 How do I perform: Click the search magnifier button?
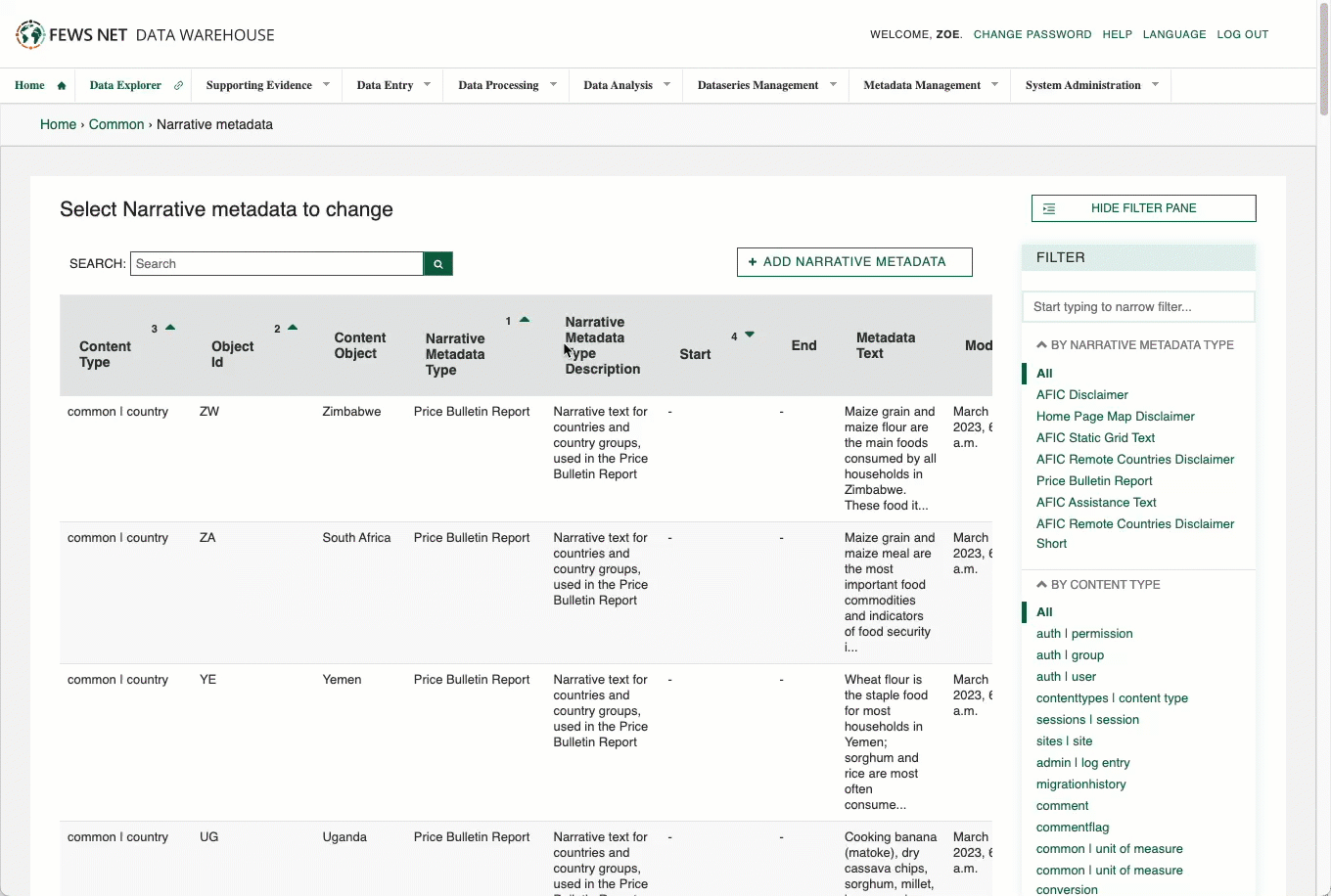pyautogui.click(x=437, y=263)
